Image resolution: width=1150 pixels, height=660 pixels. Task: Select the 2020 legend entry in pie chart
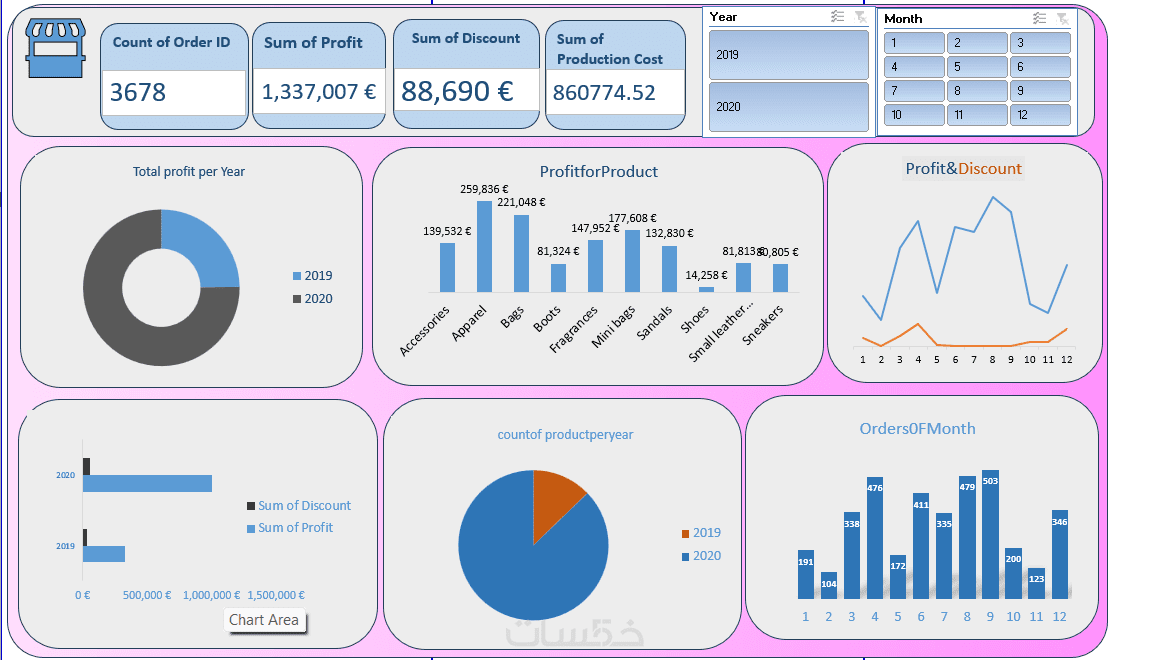(x=701, y=556)
